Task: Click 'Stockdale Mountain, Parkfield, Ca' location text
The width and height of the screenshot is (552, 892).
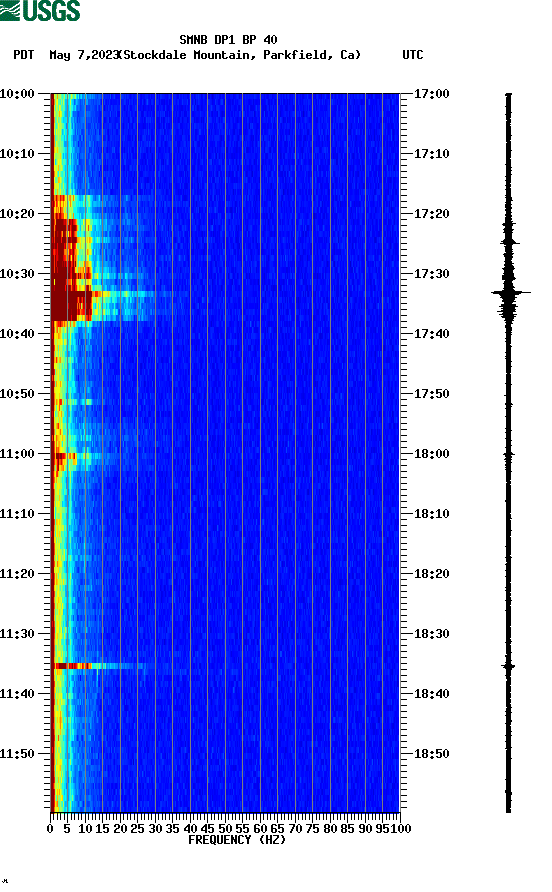Action: pos(242,55)
